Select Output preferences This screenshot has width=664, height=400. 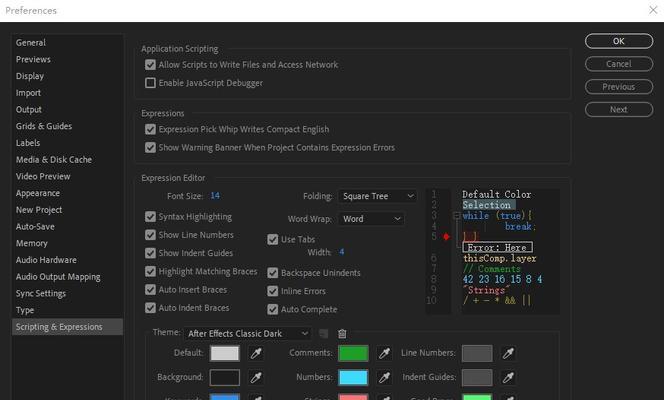pos(29,110)
